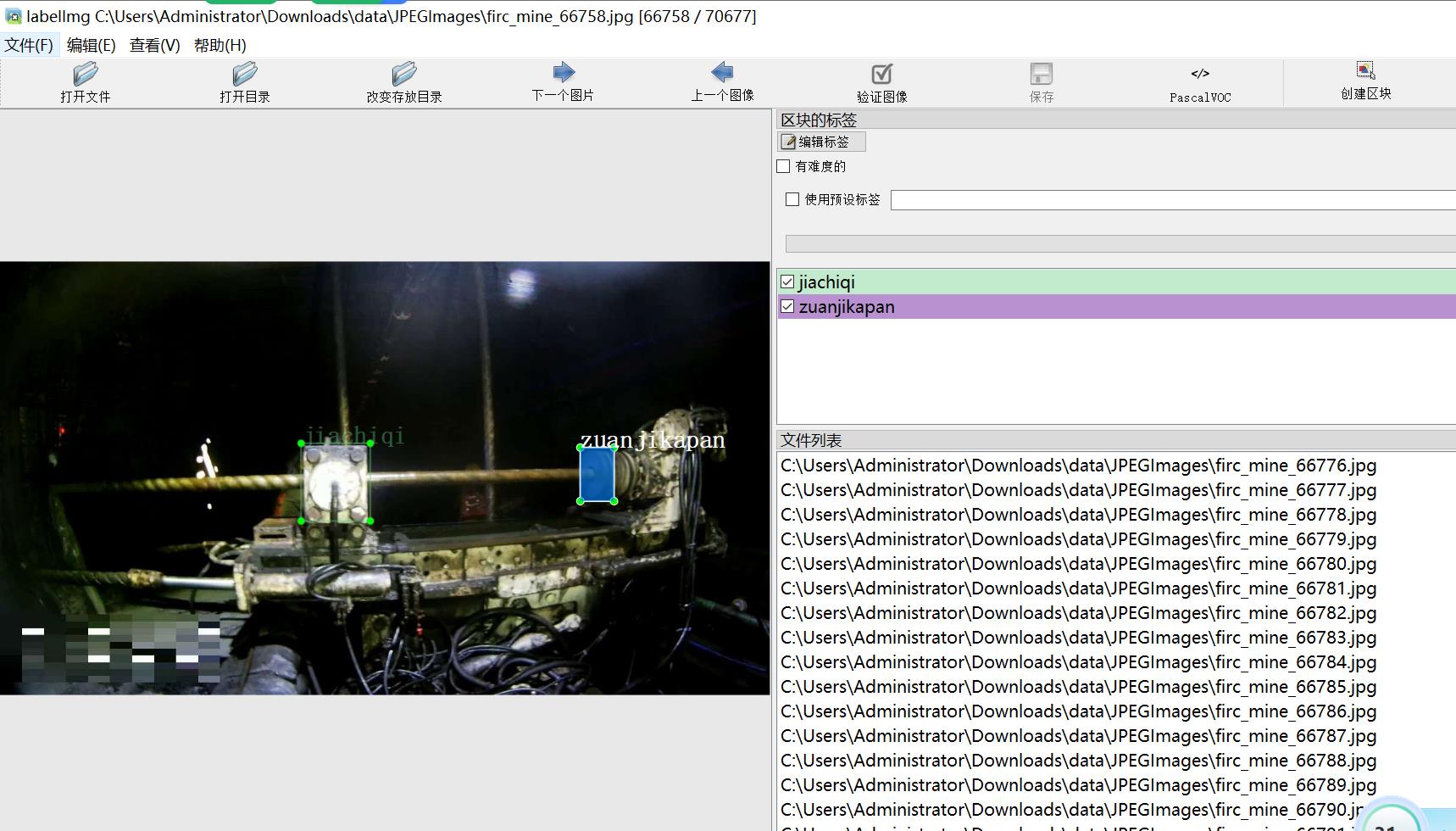This screenshot has width=1456, height=831.
Task: Select file firc_mine_66777.jpg in list
Action: (1078, 489)
